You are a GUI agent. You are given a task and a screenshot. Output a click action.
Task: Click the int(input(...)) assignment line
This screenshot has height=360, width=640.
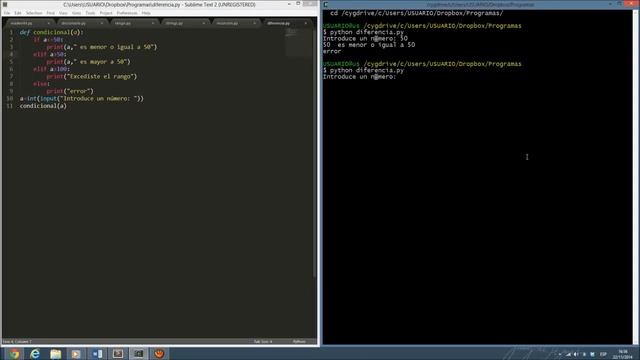click(82, 98)
